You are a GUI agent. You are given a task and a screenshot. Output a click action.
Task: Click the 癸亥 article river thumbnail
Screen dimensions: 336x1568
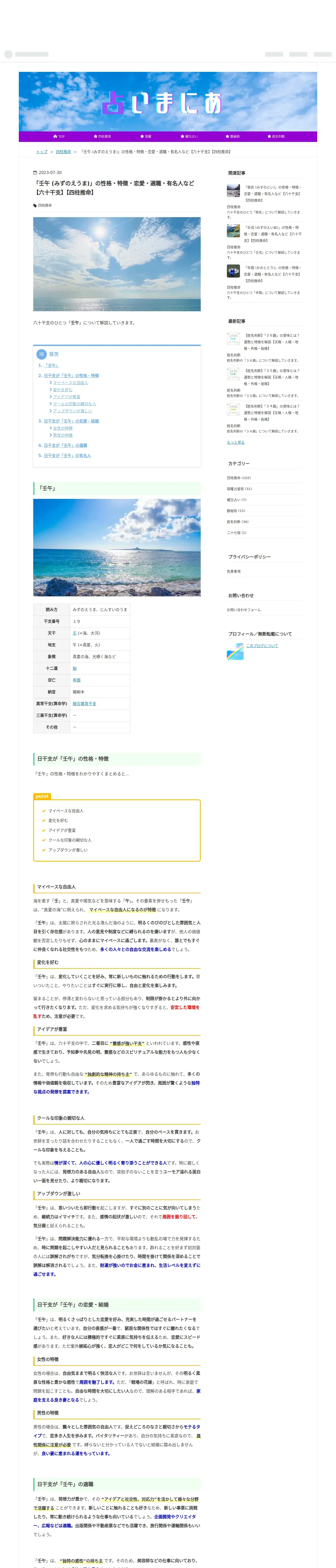(x=234, y=191)
